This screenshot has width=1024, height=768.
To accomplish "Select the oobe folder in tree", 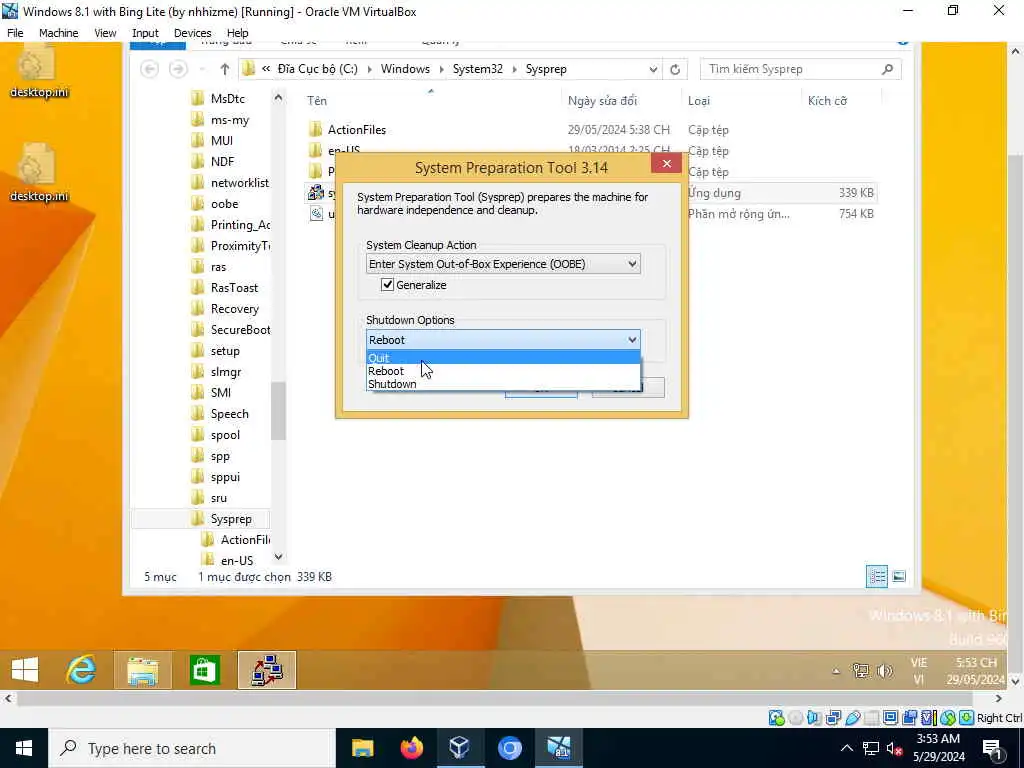I will point(224,204).
